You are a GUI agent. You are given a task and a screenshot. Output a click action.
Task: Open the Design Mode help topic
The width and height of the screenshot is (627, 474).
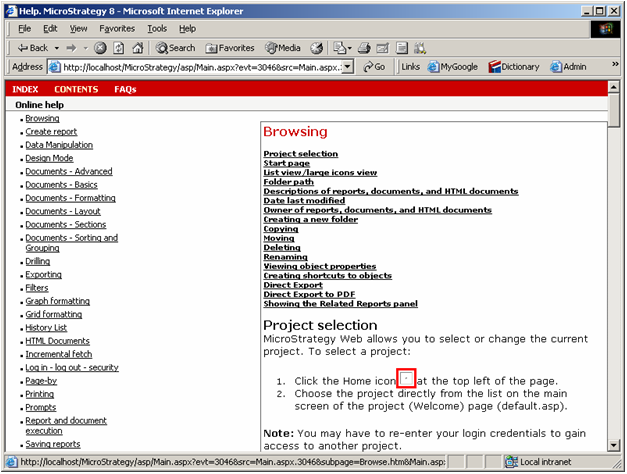49,158
